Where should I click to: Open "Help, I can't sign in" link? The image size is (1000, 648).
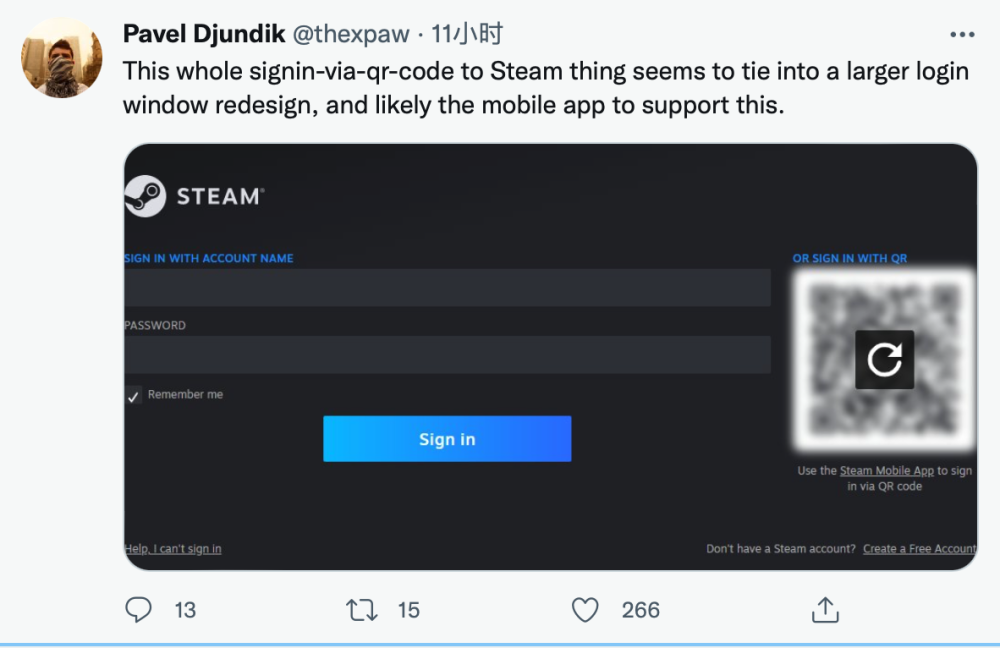[x=172, y=548]
